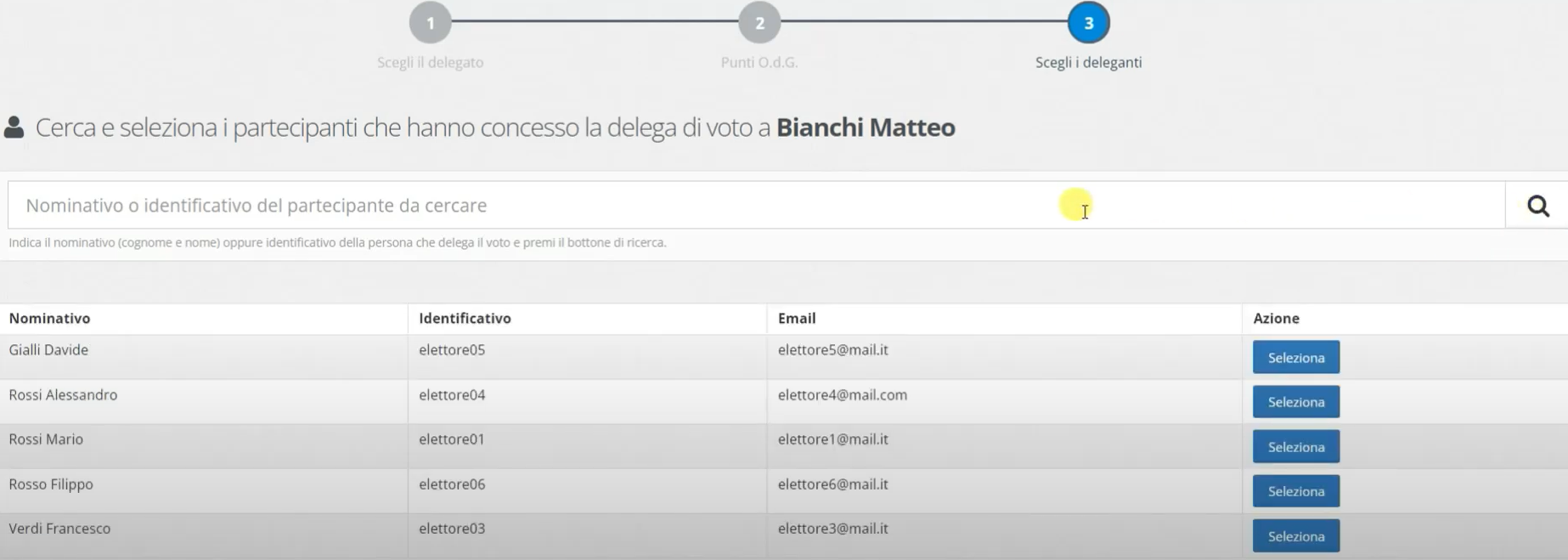The height and width of the screenshot is (560, 1568).
Task: Focus the participant search input field
Action: click(756, 205)
